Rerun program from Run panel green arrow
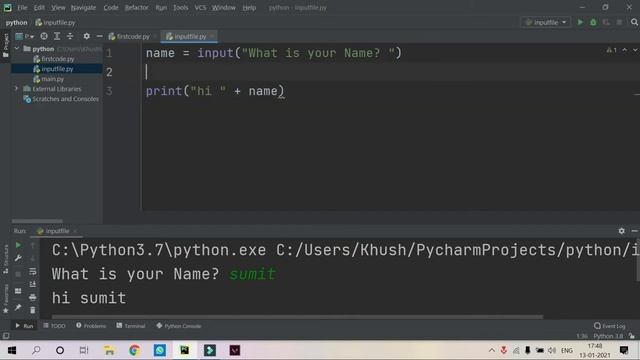Screen dimensions: 640x360 click(x=18, y=245)
